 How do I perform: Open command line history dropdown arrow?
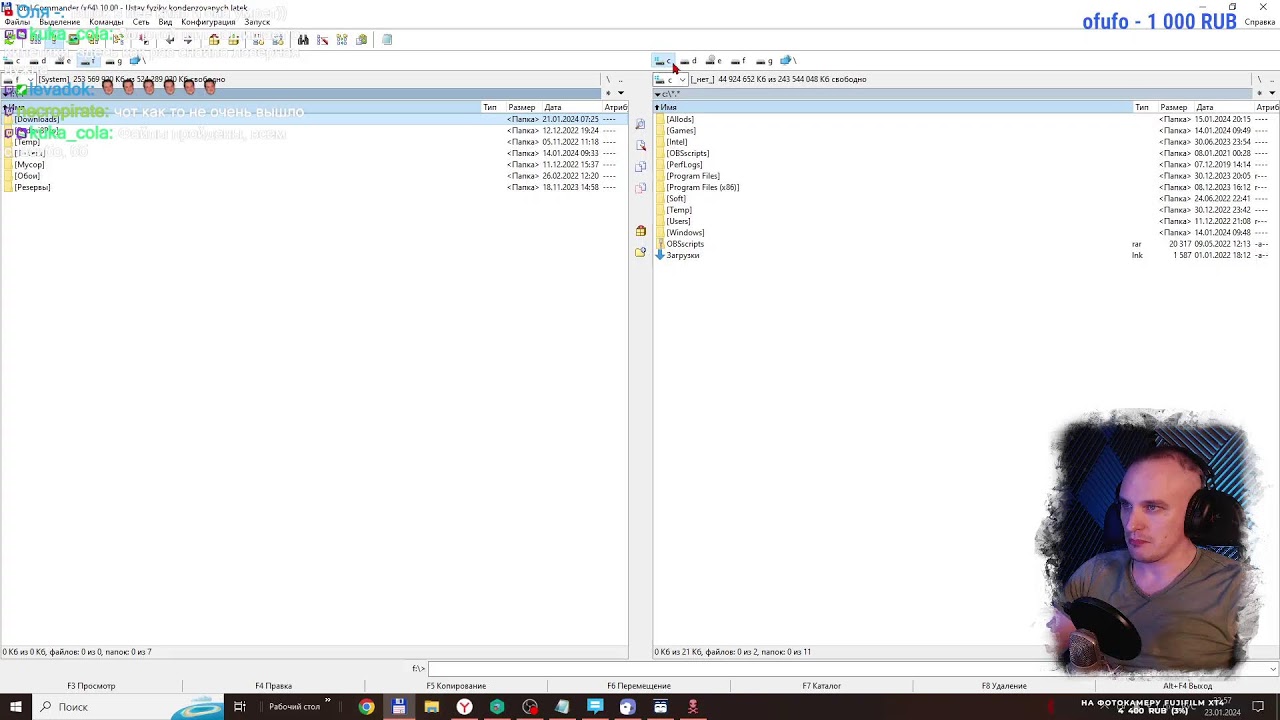pos(1272,669)
